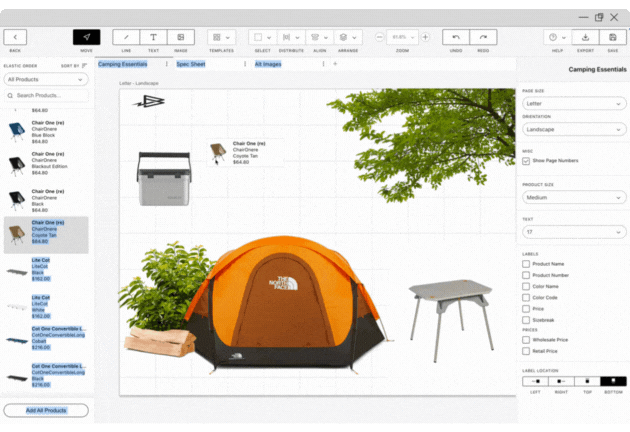Viewport: 630px width, 432px height.
Task: Enable the Color Code label
Action: 526,298
